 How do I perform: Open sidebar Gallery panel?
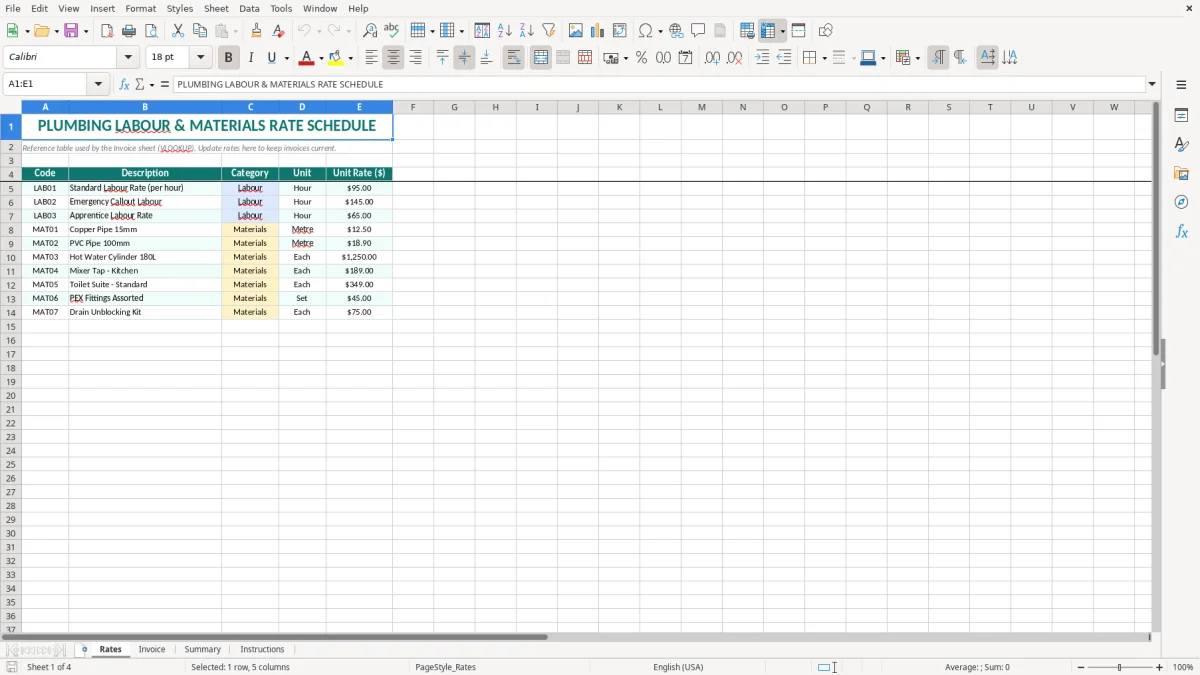1181,173
